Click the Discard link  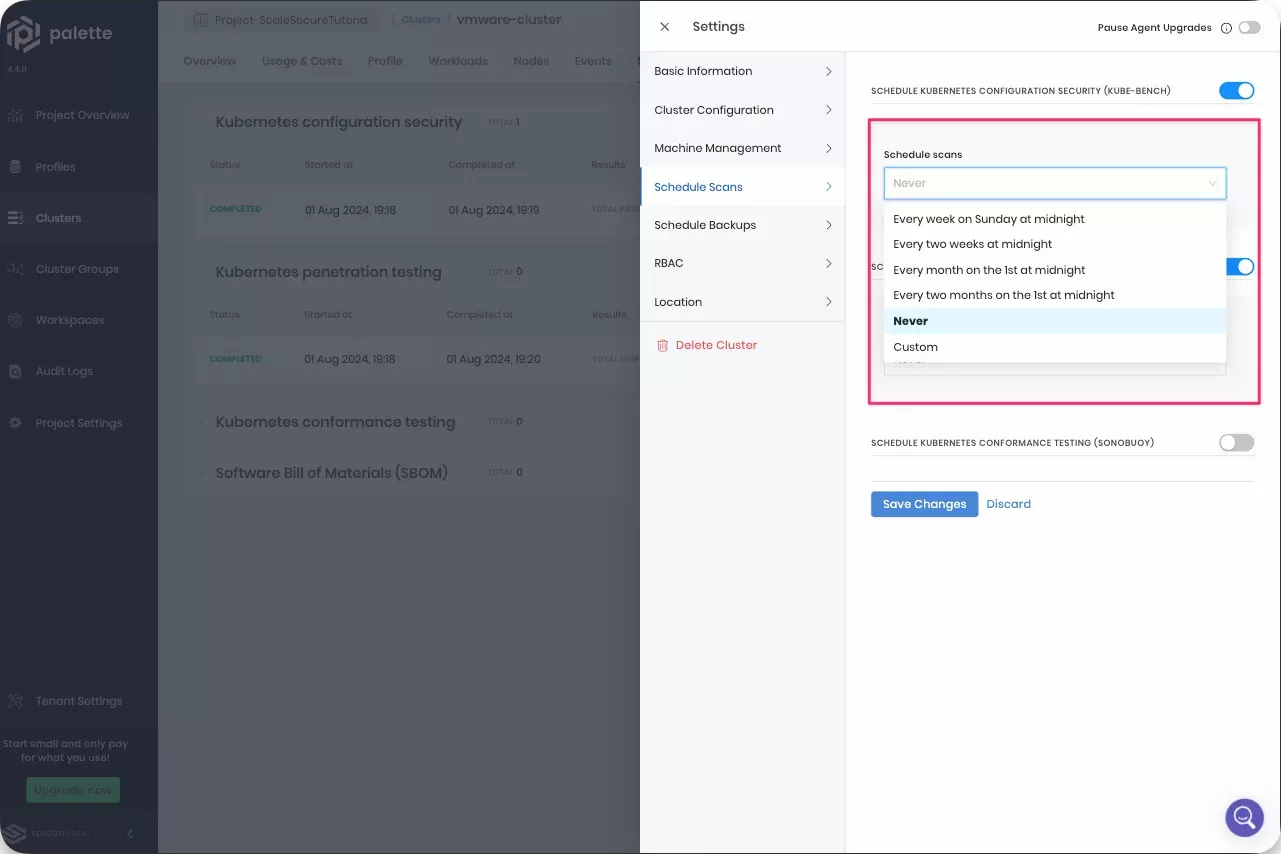click(1008, 504)
